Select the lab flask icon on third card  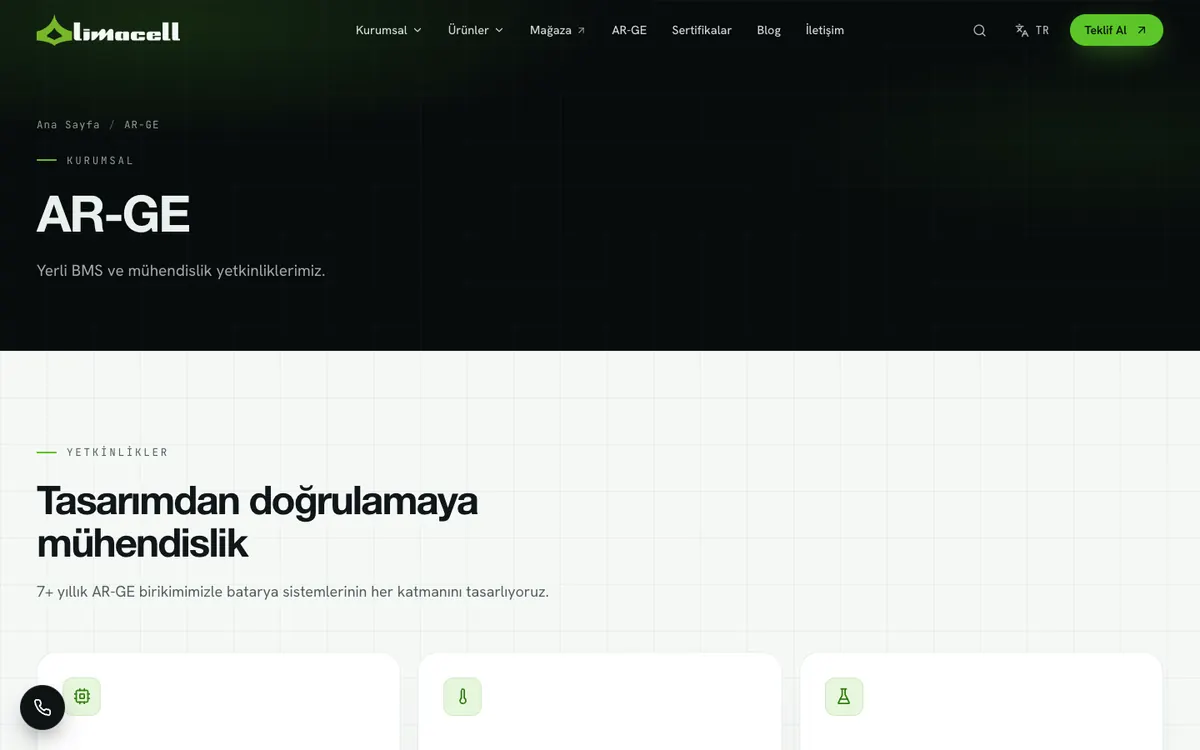(x=844, y=696)
